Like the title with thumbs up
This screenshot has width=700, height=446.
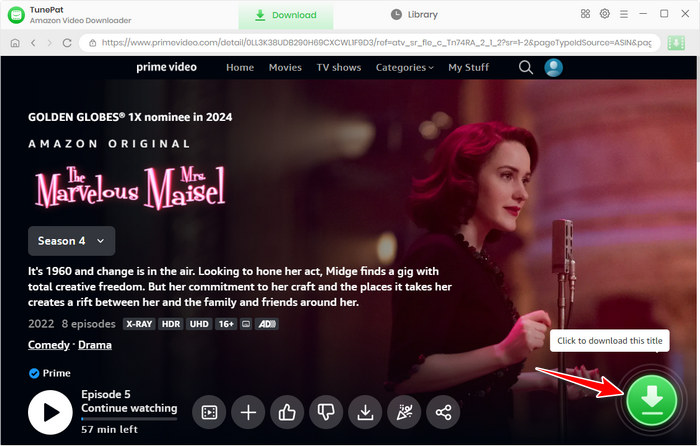287,413
